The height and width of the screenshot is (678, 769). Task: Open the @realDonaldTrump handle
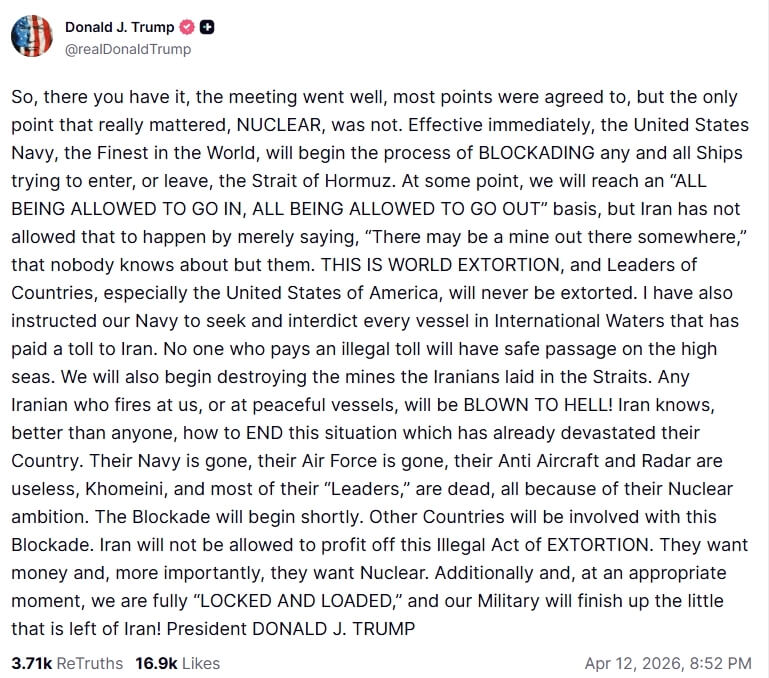pyautogui.click(x=128, y=49)
